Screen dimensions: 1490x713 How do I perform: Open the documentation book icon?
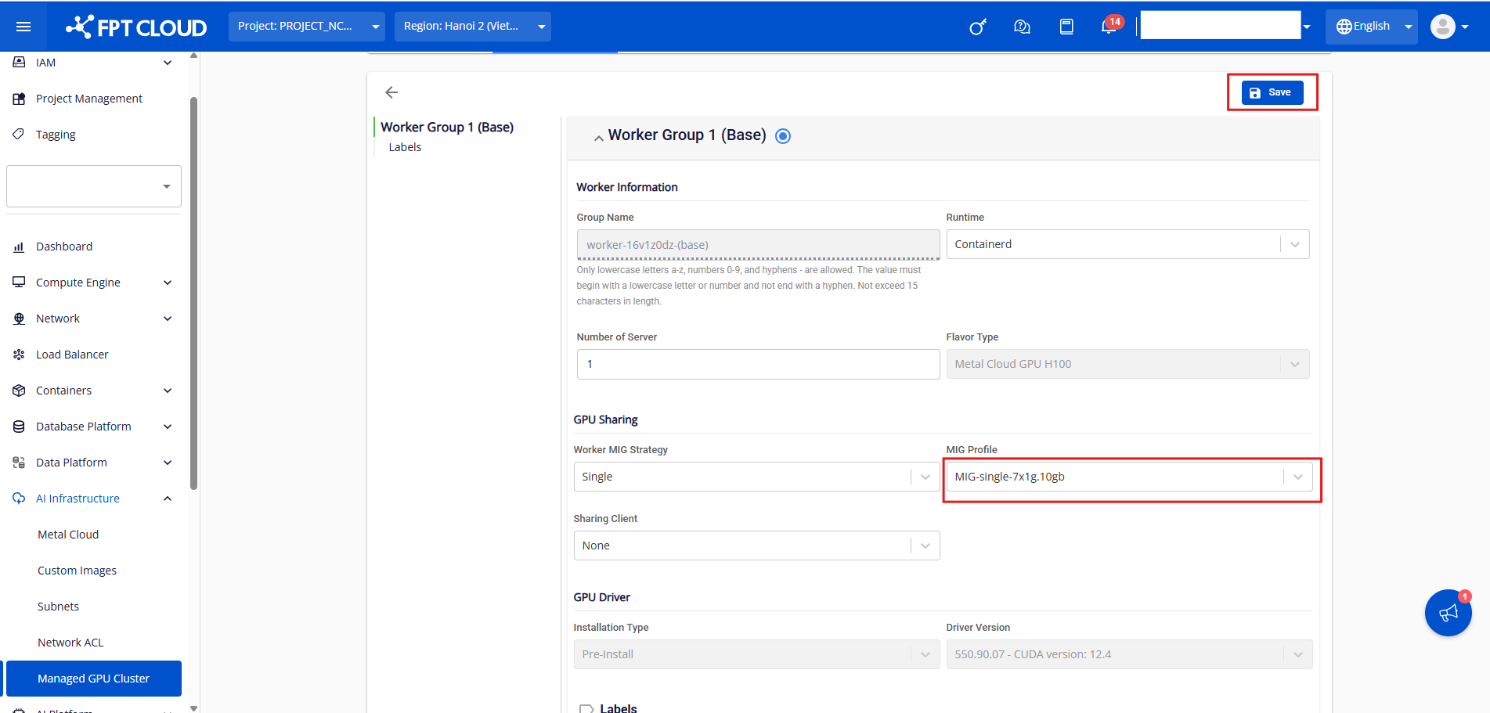pos(1066,27)
